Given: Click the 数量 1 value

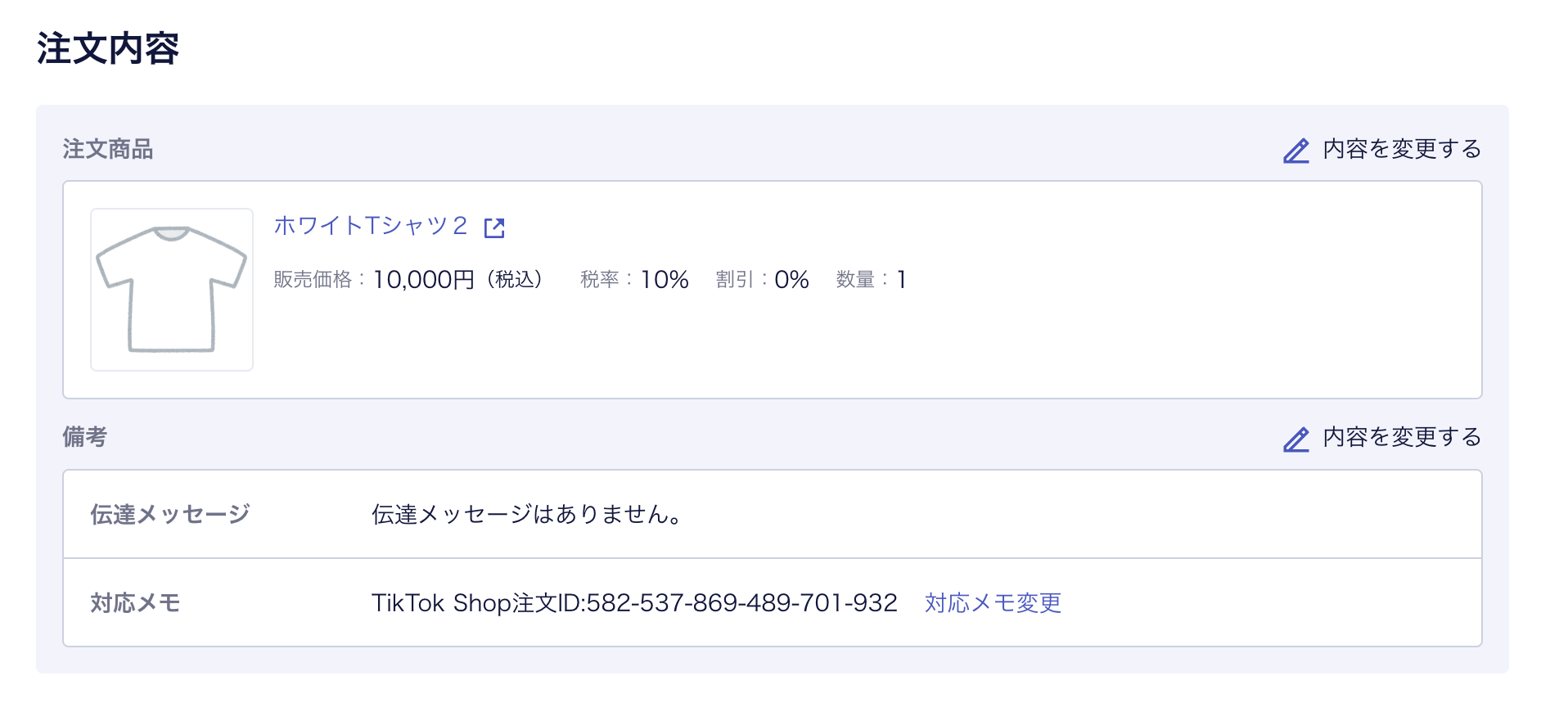Looking at the screenshot, I should [901, 280].
